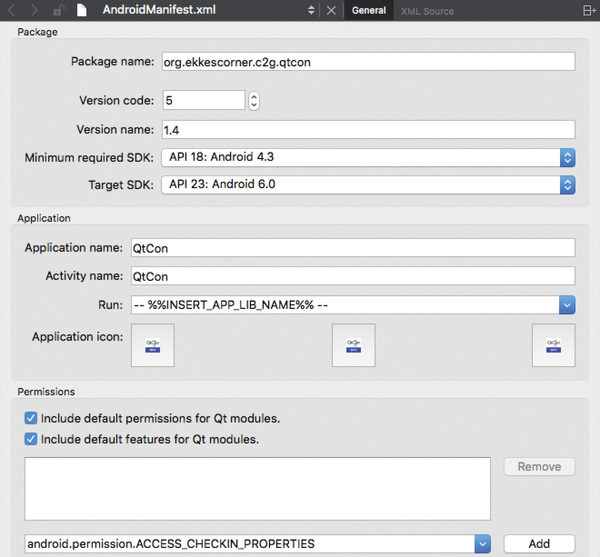
Task: Click the back navigation arrow
Action: click(12, 11)
